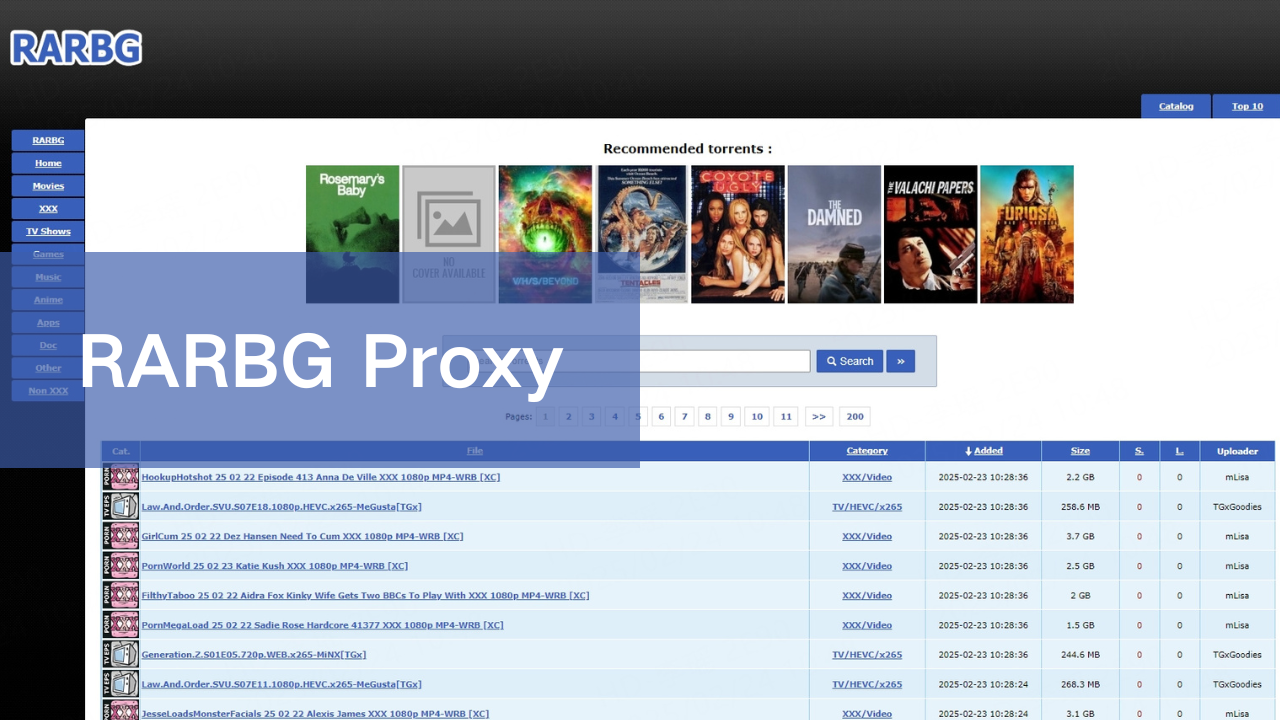Go to page 7
1280x720 pixels.
pos(684,416)
